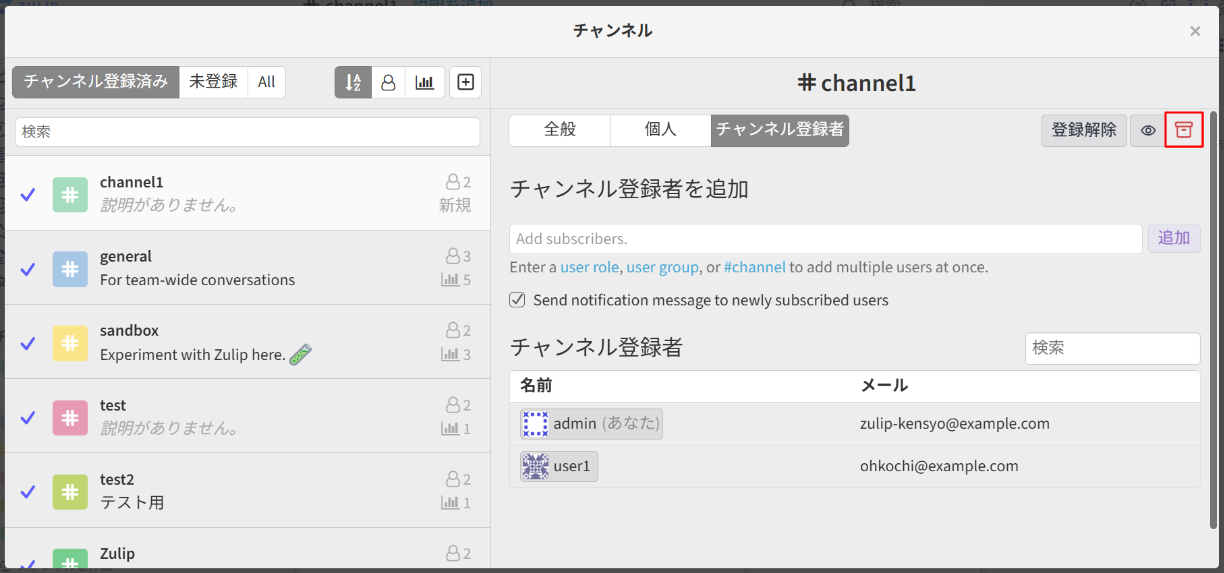Select zulip-kensyo@example.com email cell
Viewport: 1224px width, 573px height.
(955, 424)
